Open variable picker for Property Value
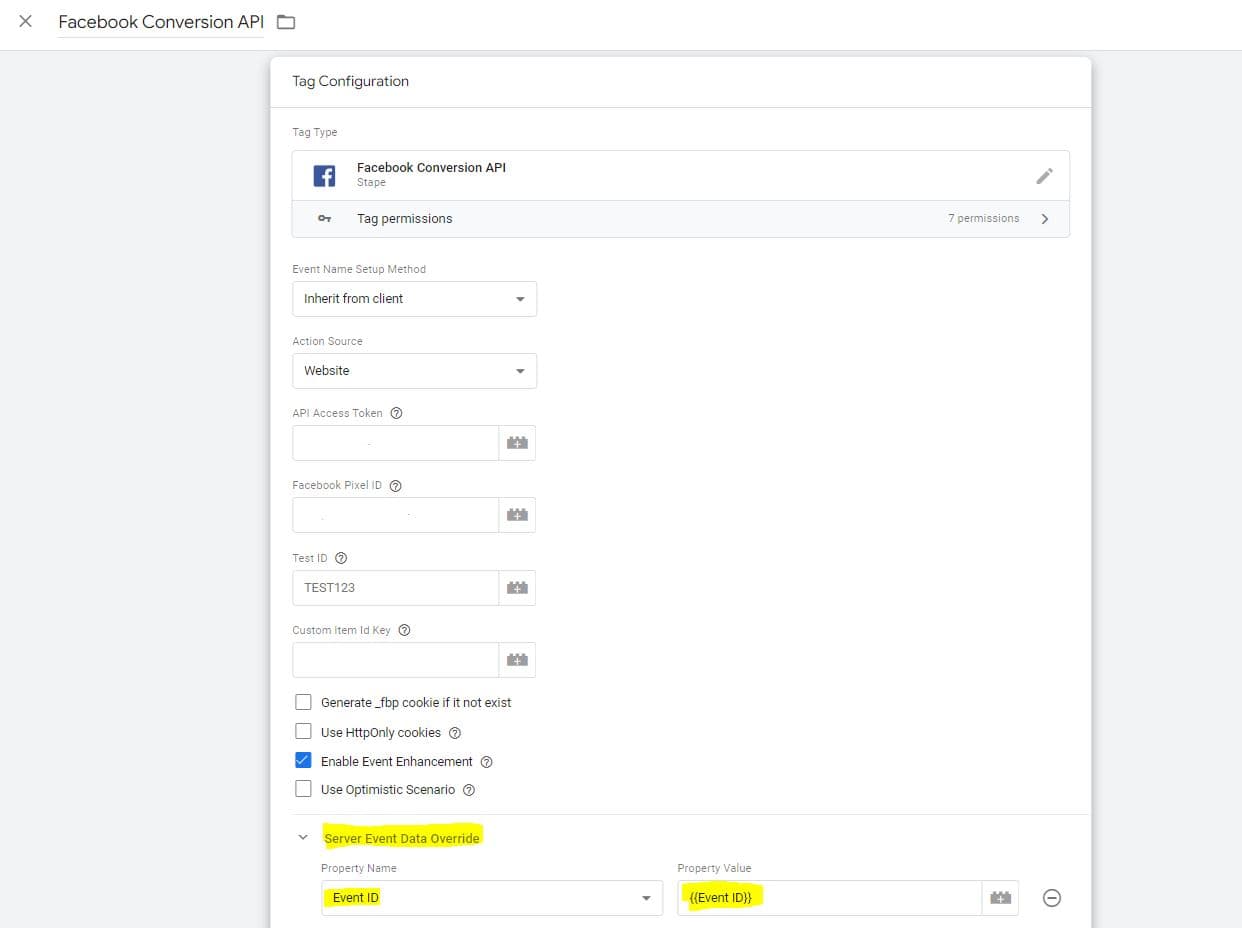 pos(1000,897)
